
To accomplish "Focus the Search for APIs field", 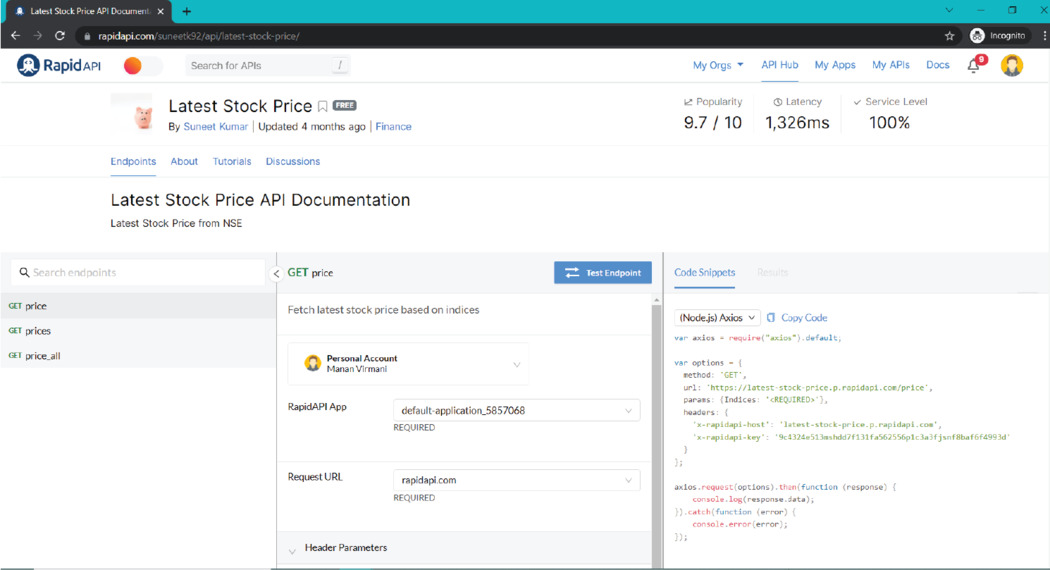I will click(x=267, y=66).
